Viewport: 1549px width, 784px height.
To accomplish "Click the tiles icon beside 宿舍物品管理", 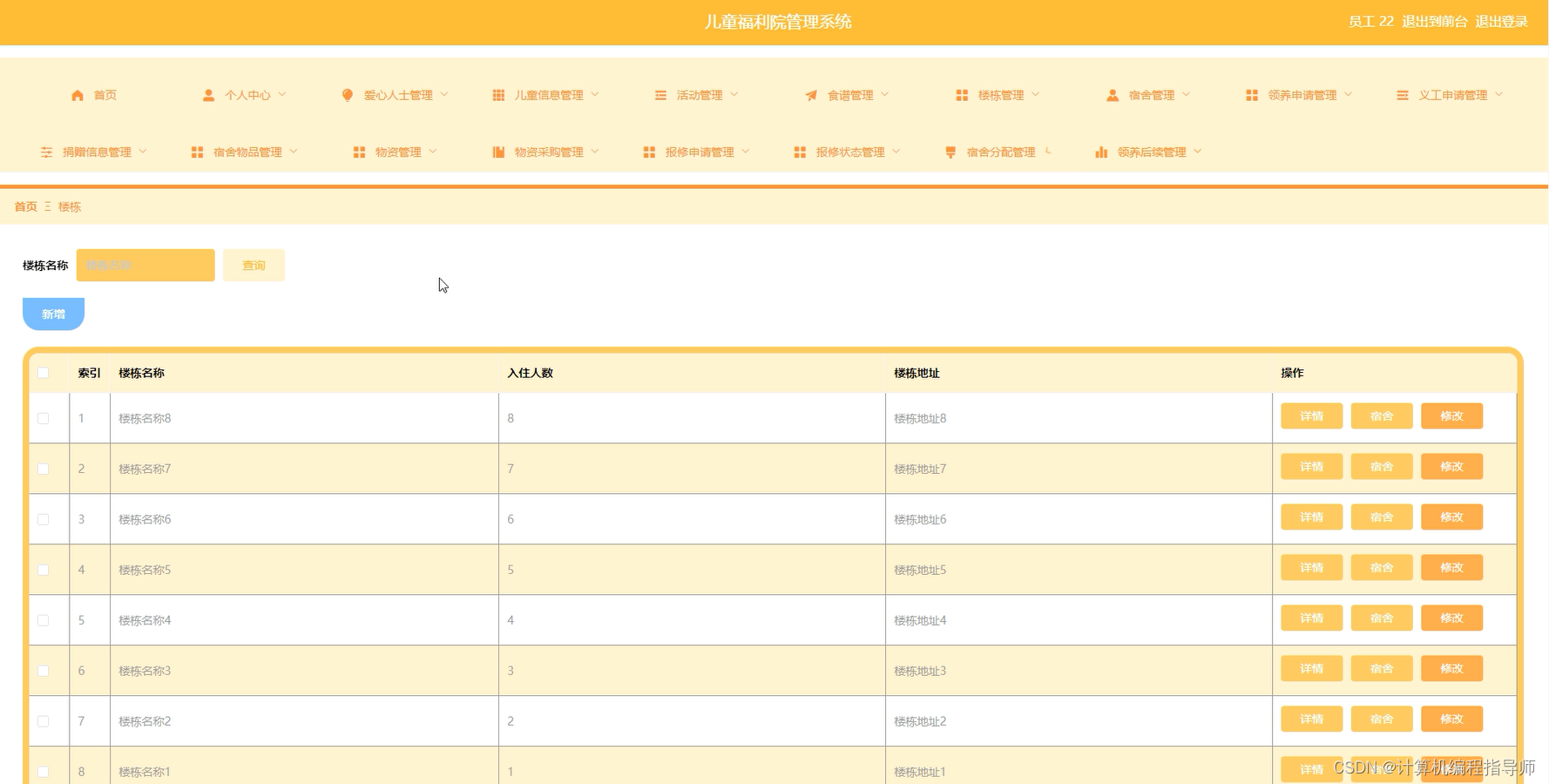I will pyautogui.click(x=197, y=152).
